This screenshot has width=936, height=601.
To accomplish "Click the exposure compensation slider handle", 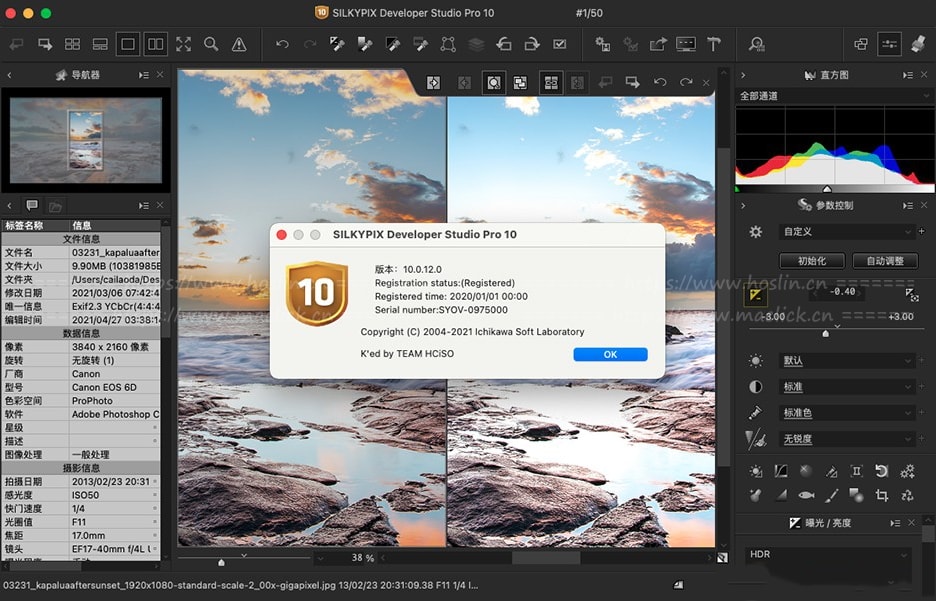I will [825, 333].
